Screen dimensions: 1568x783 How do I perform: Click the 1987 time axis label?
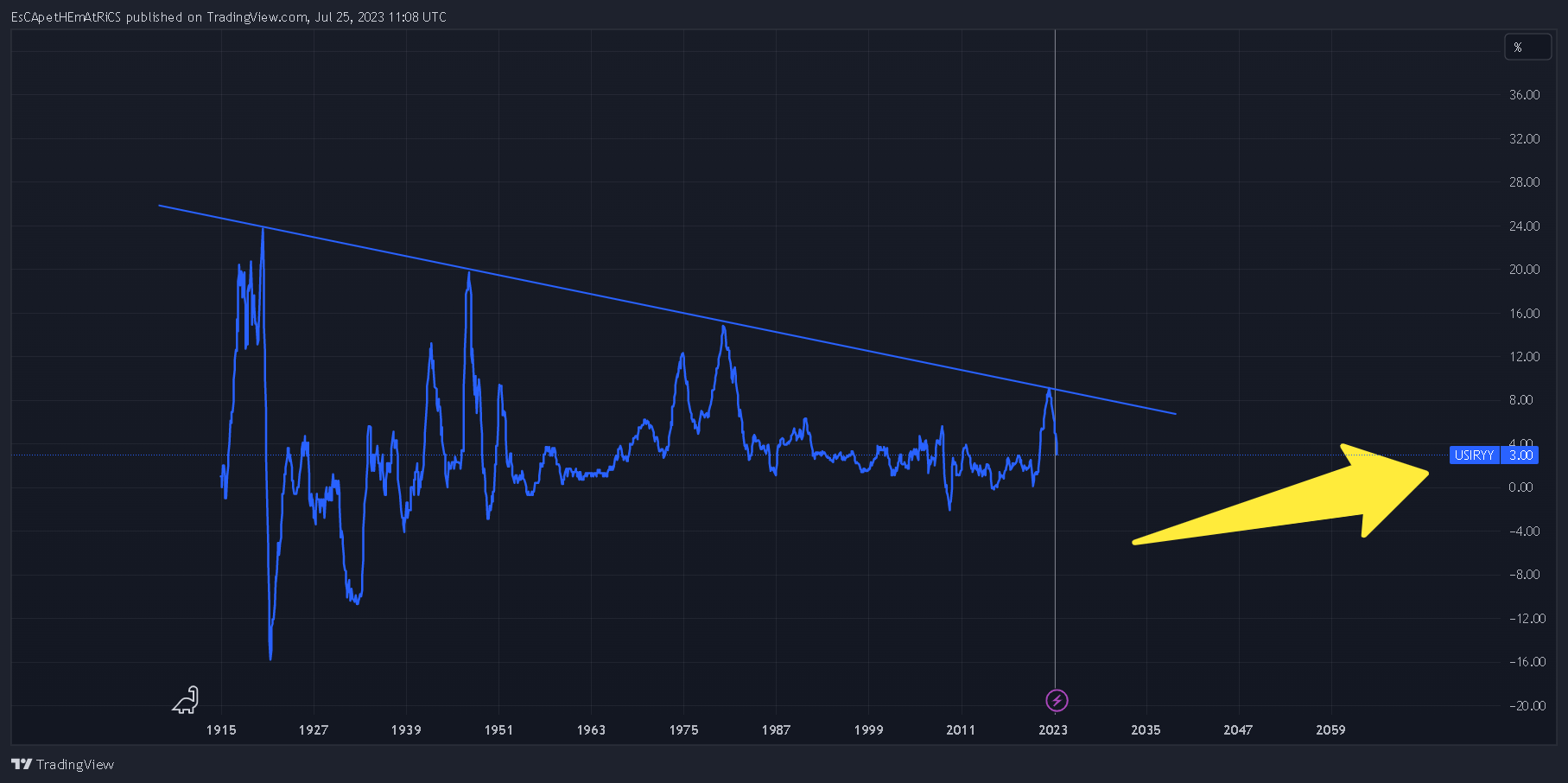click(776, 730)
